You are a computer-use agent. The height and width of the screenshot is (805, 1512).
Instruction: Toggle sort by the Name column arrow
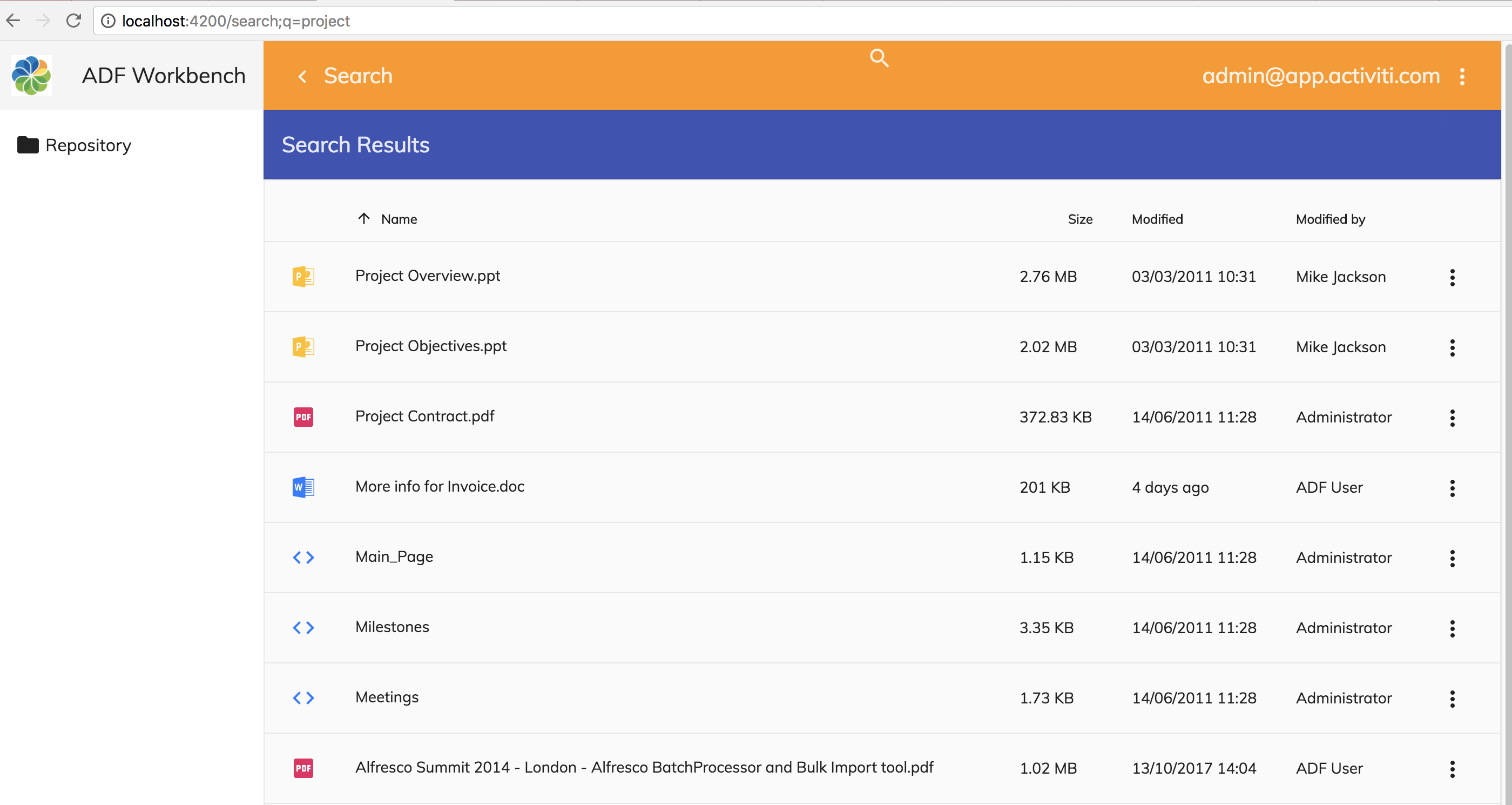click(x=364, y=218)
